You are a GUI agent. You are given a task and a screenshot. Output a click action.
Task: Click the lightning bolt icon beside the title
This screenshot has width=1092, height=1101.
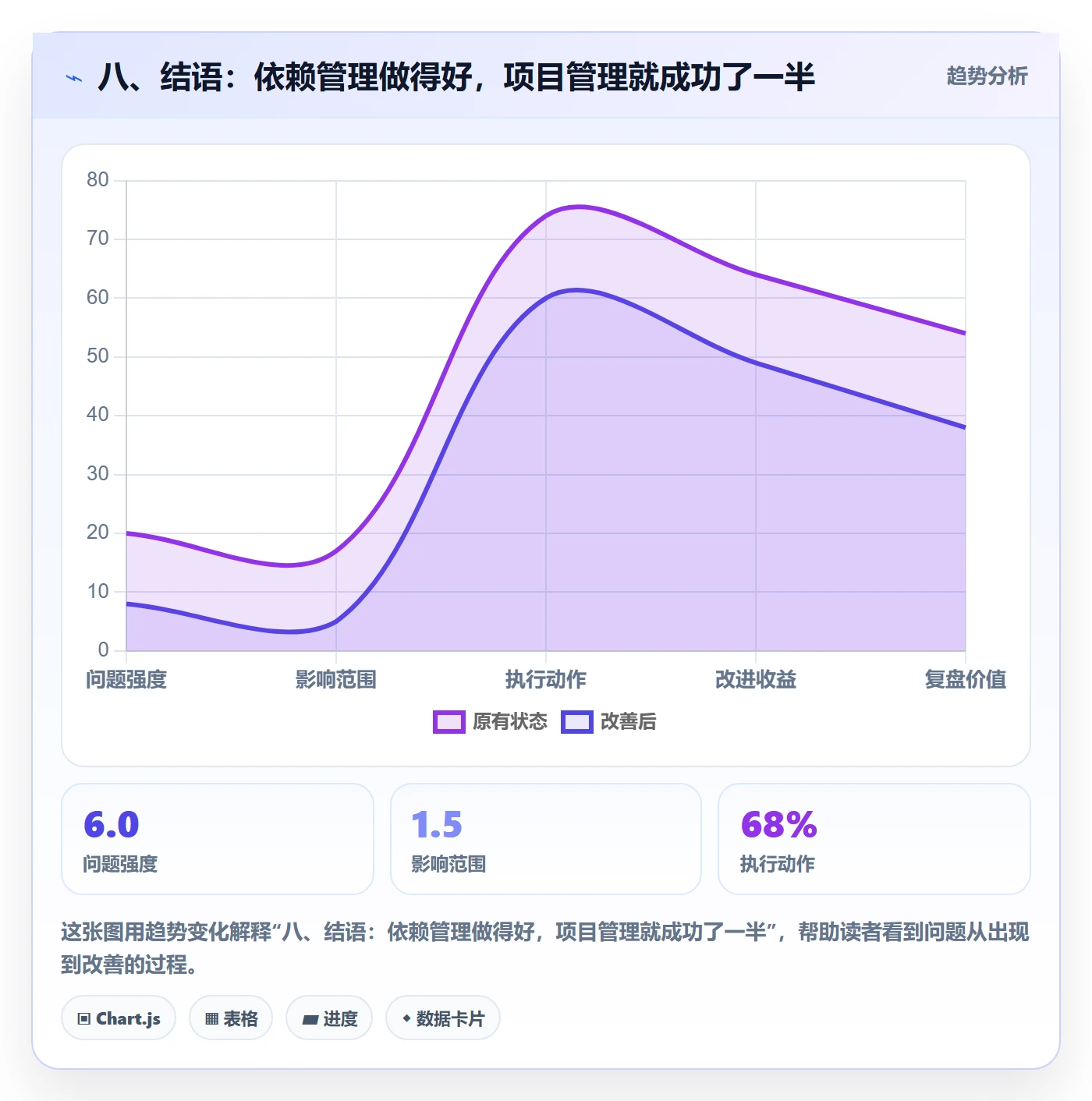(x=74, y=78)
